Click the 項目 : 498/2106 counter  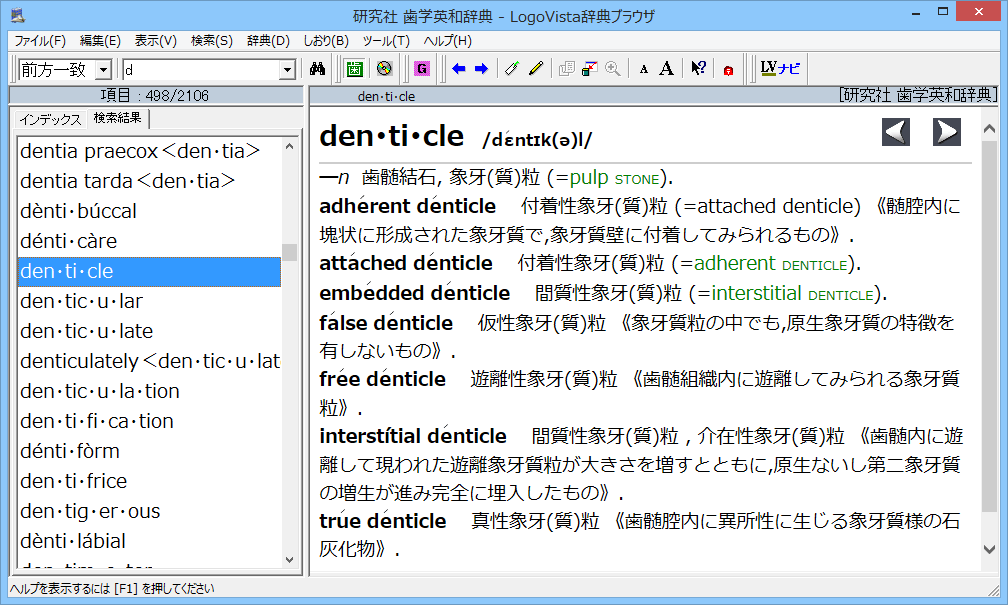tap(155, 96)
